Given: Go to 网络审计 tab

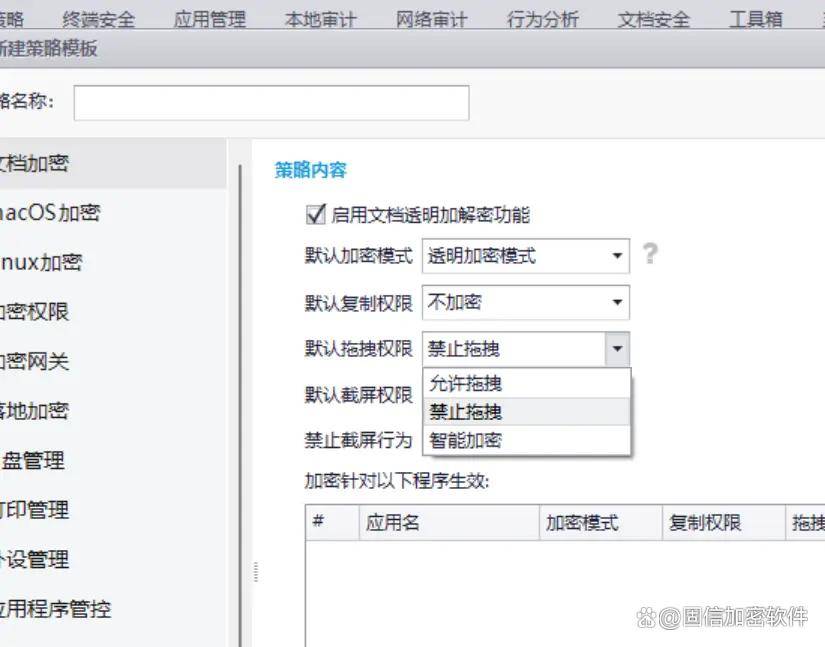Looking at the screenshot, I should click(x=431, y=19).
